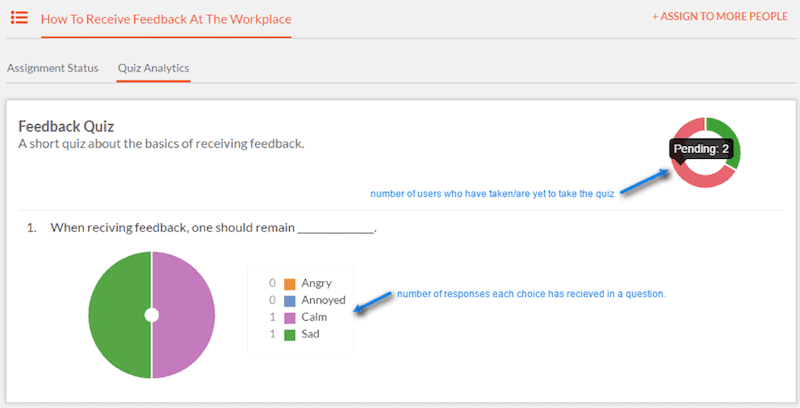The height and width of the screenshot is (408, 800).
Task: Toggle the Angry legend label
Action: (316, 283)
